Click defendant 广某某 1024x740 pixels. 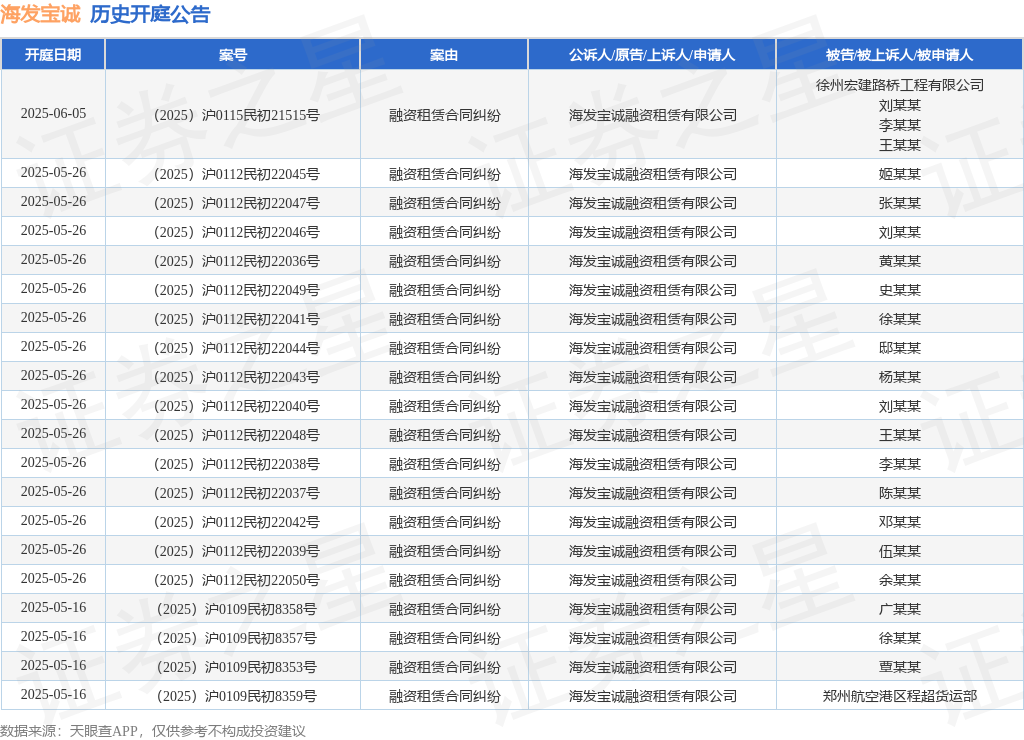coord(899,609)
